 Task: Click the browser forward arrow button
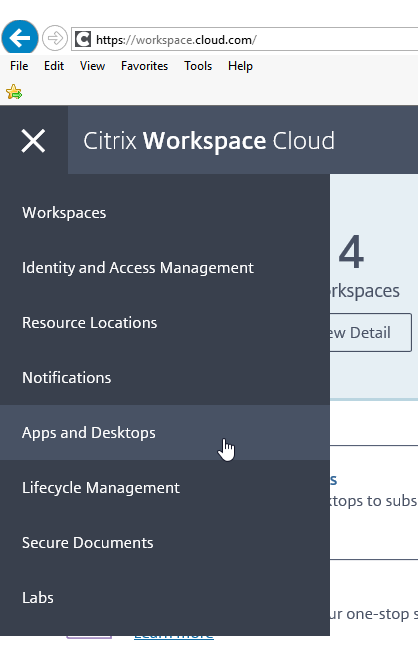click(55, 39)
